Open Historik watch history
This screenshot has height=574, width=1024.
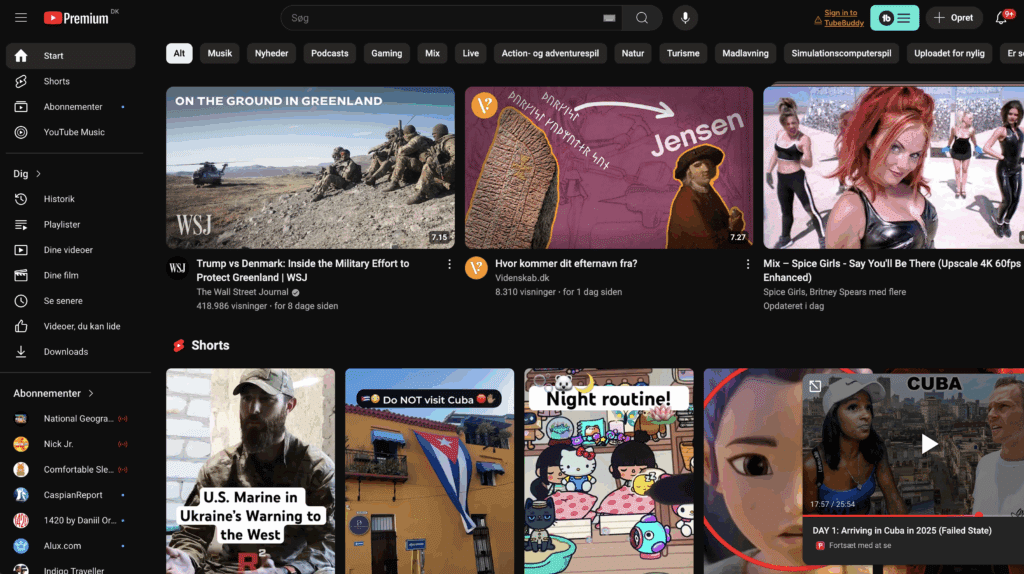(71, 199)
